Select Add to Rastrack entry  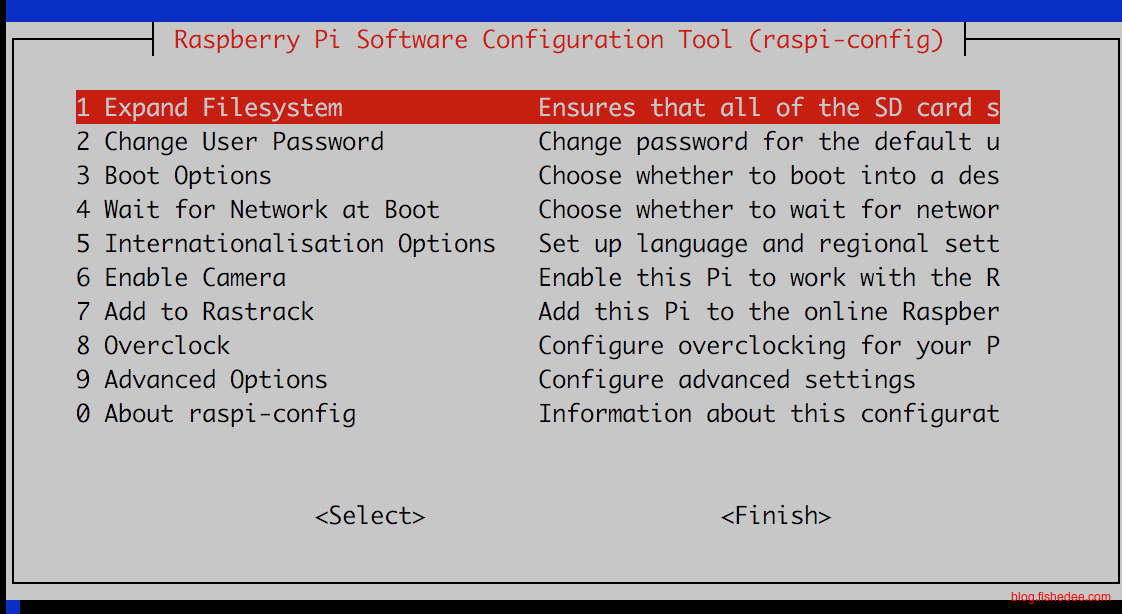[x=195, y=312]
